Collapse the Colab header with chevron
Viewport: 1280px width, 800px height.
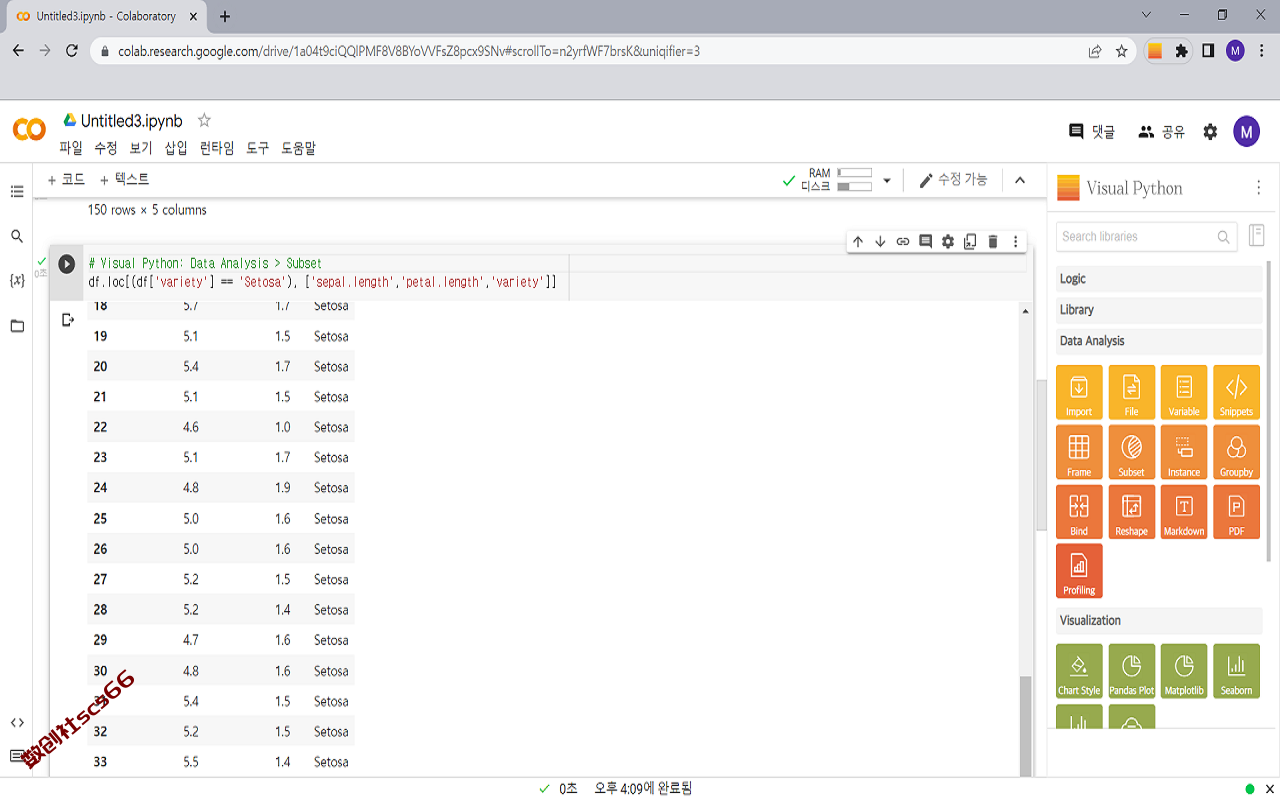point(1020,180)
